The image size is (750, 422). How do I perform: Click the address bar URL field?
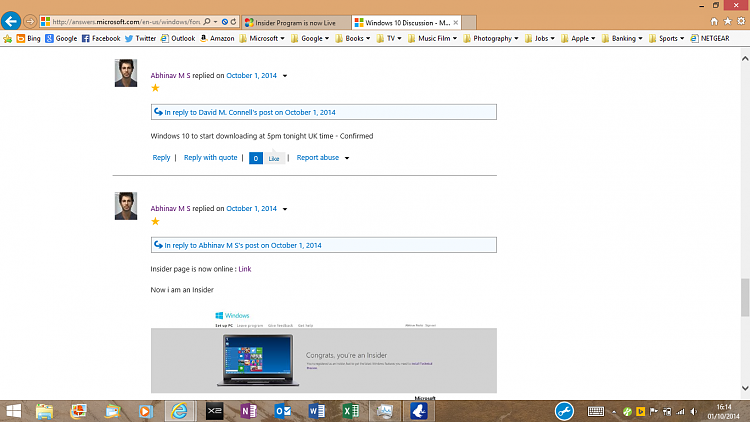[x=126, y=22]
